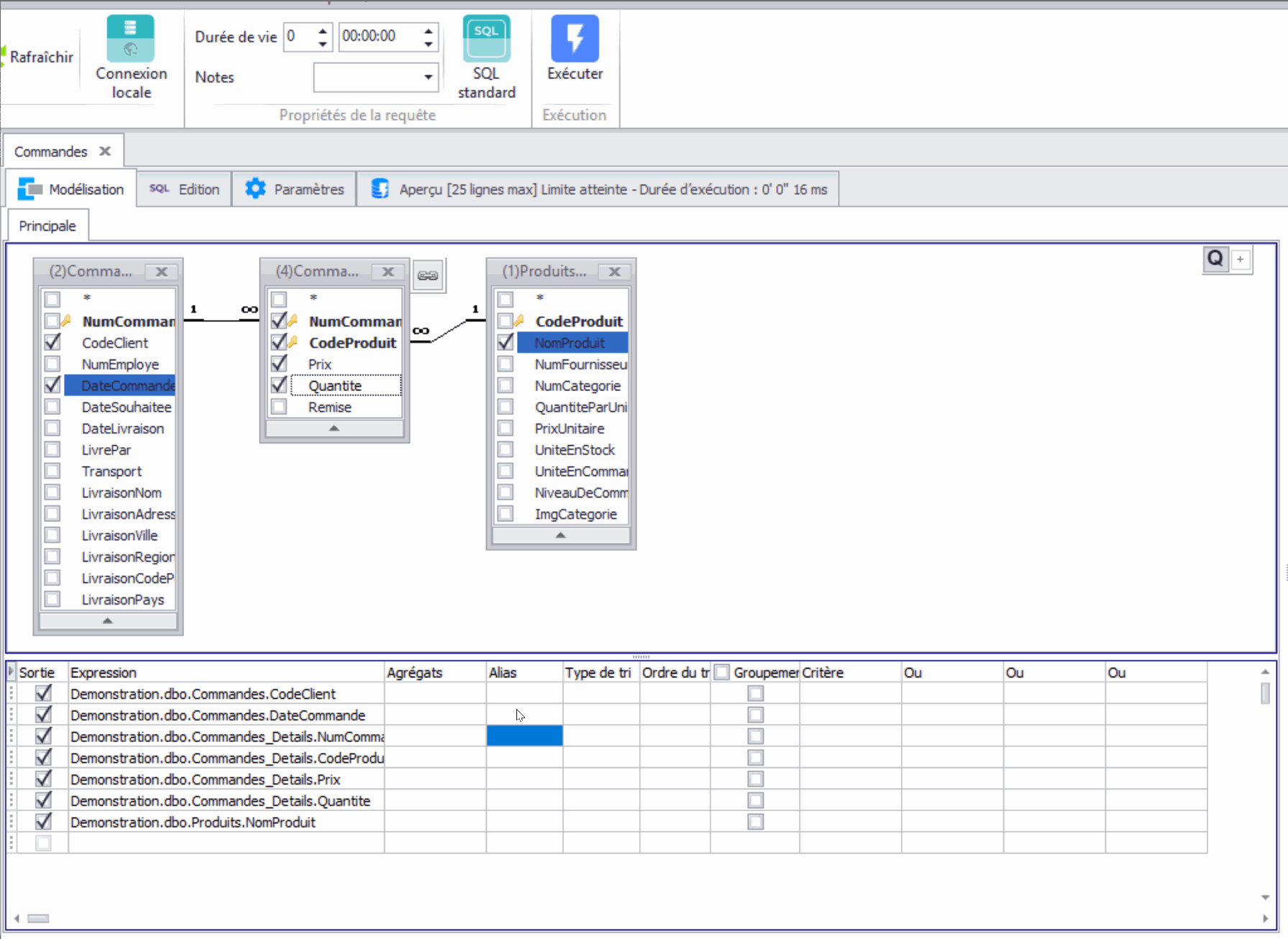Uncheck Quantite field checkbox
Image resolution: width=1288 pixels, height=939 pixels.
[x=279, y=385]
